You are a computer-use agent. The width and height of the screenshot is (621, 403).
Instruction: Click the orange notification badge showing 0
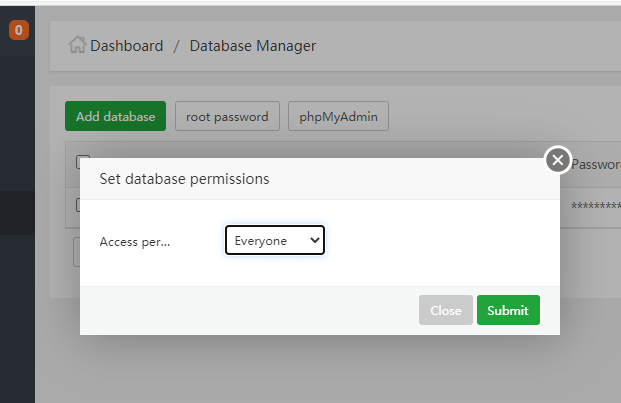tap(18, 31)
